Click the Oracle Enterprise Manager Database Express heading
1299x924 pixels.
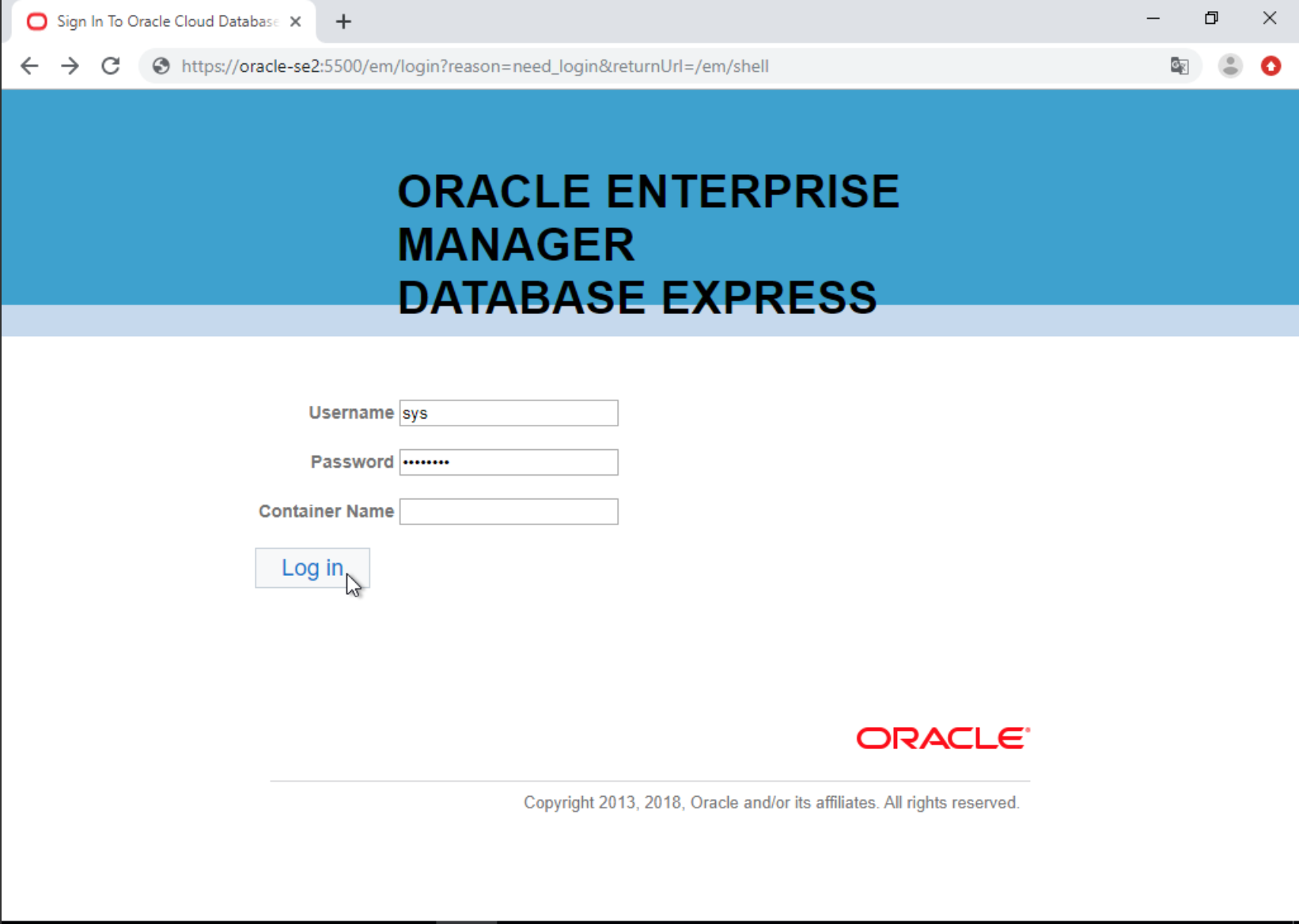648,244
